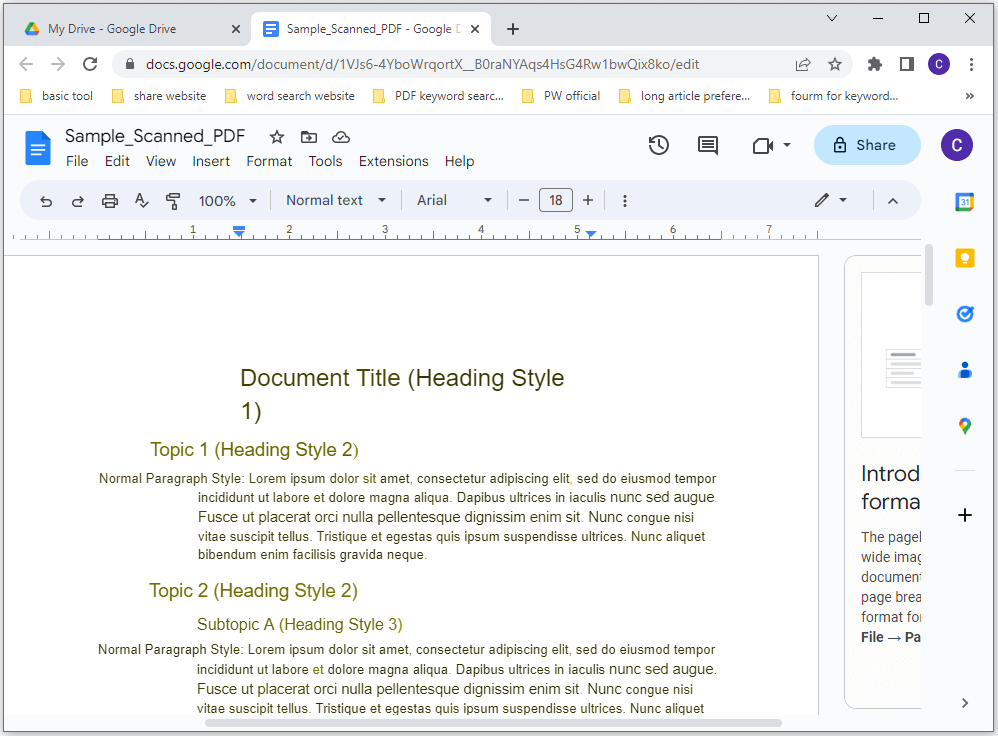Open the Contacts side panel
998x736 pixels.
coord(964,370)
